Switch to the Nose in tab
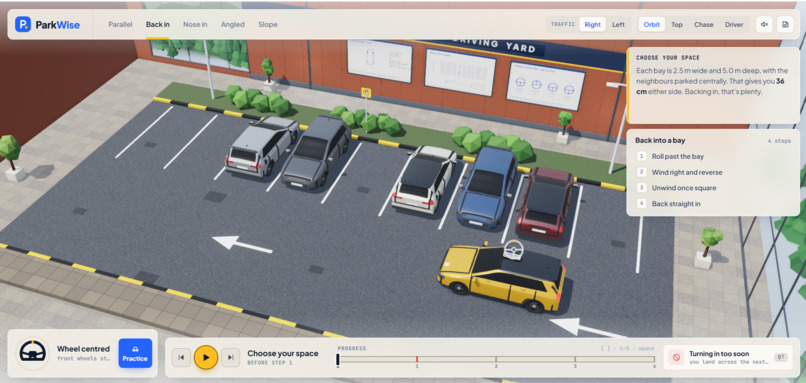The width and height of the screenshot is (806, 383). pyautogui.click(x=195, y=24)
